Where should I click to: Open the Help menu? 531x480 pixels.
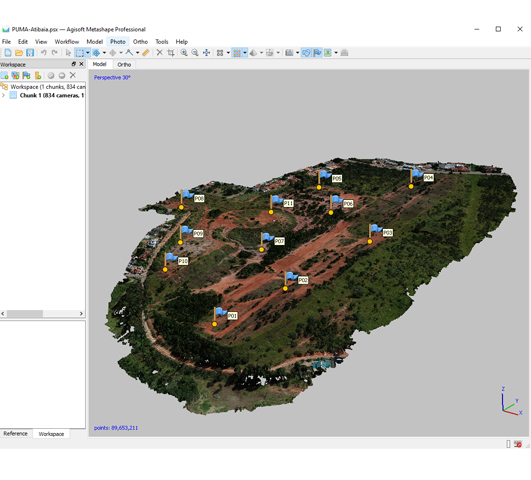[182, 42]
